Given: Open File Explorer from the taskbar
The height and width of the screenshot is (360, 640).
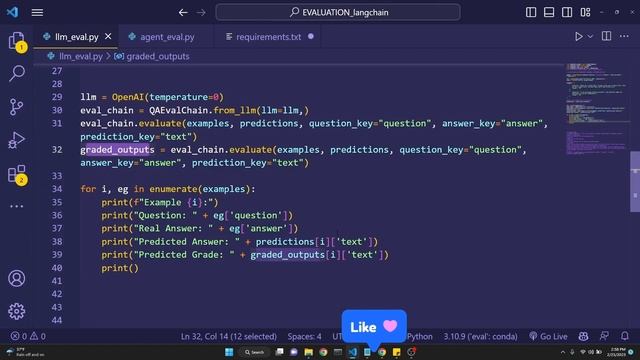Looking at the screenshot, I should 309,352.
